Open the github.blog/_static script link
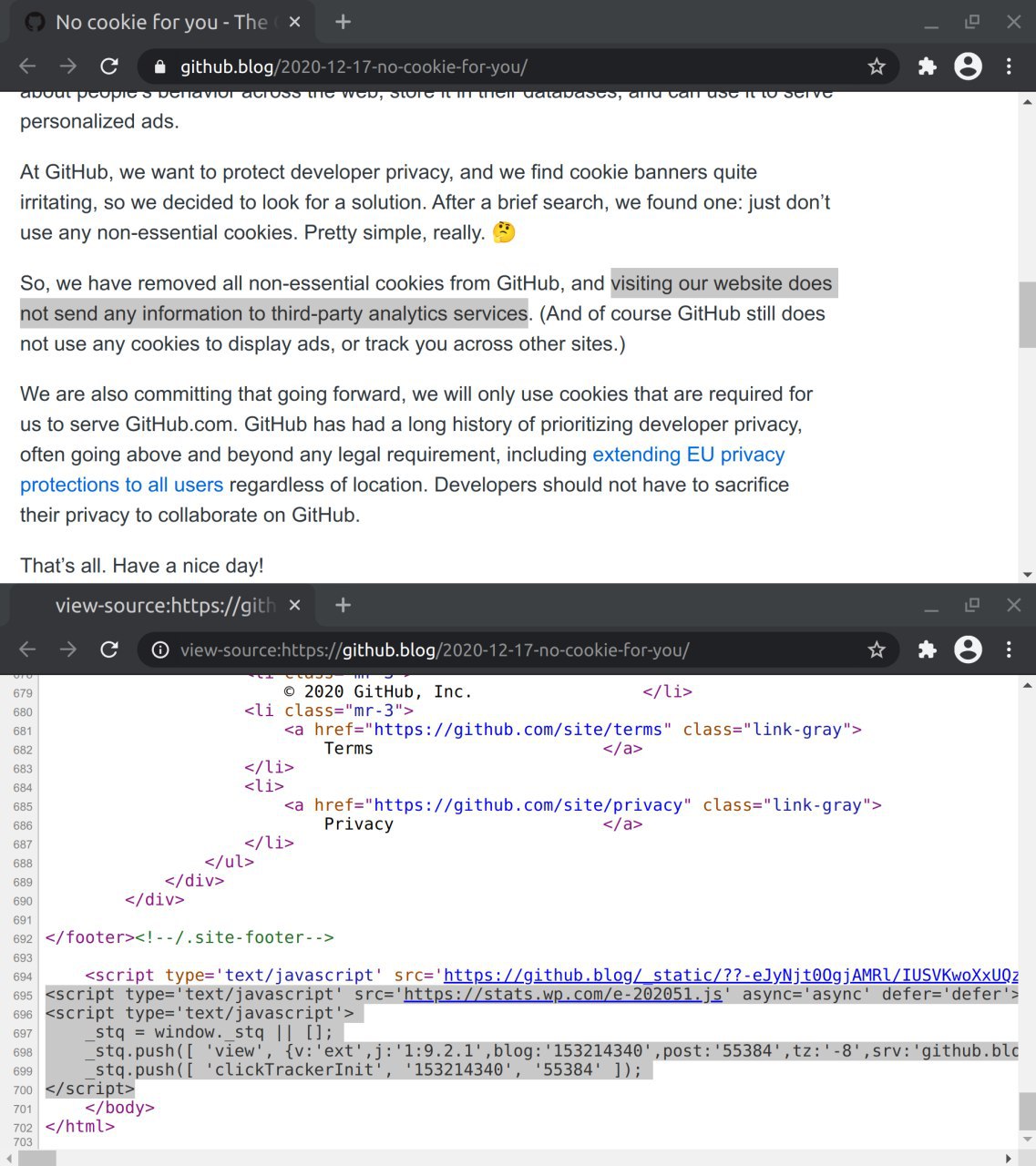This screenshot has width=1036, height=1166. pyautogui.click(x=731, y=976)
